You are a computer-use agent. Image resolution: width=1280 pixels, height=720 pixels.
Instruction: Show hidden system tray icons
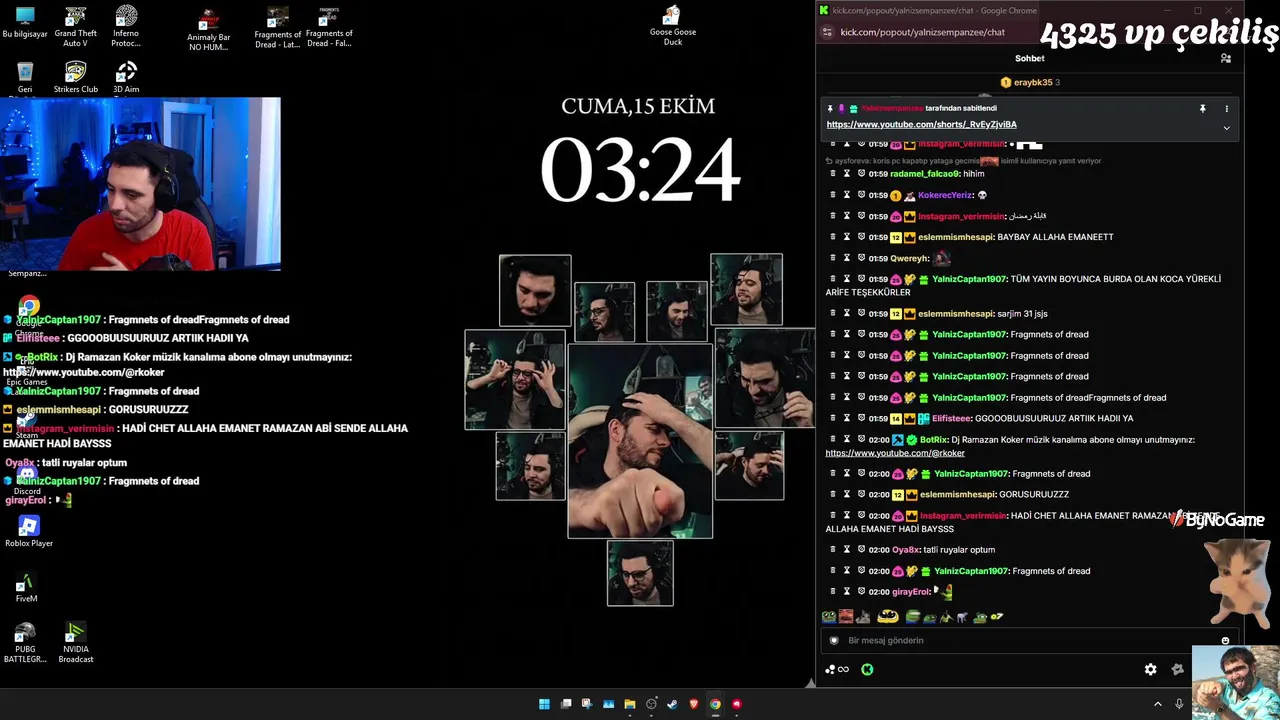coord(1158,704)
